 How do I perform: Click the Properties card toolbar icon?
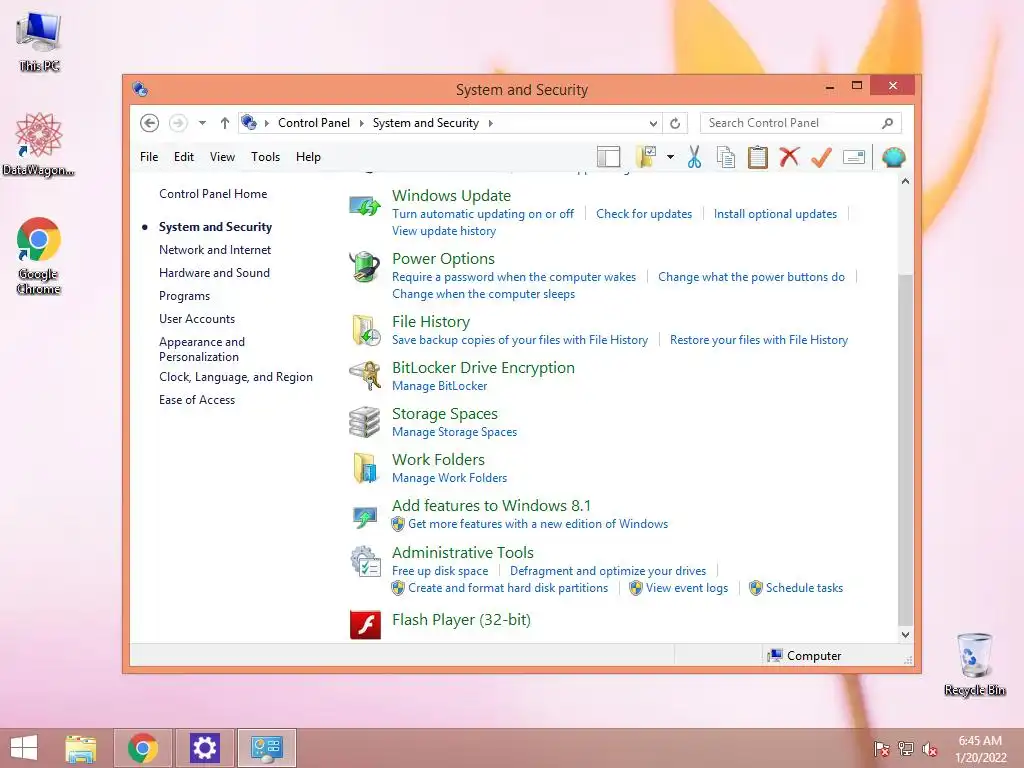coord(854,157)
